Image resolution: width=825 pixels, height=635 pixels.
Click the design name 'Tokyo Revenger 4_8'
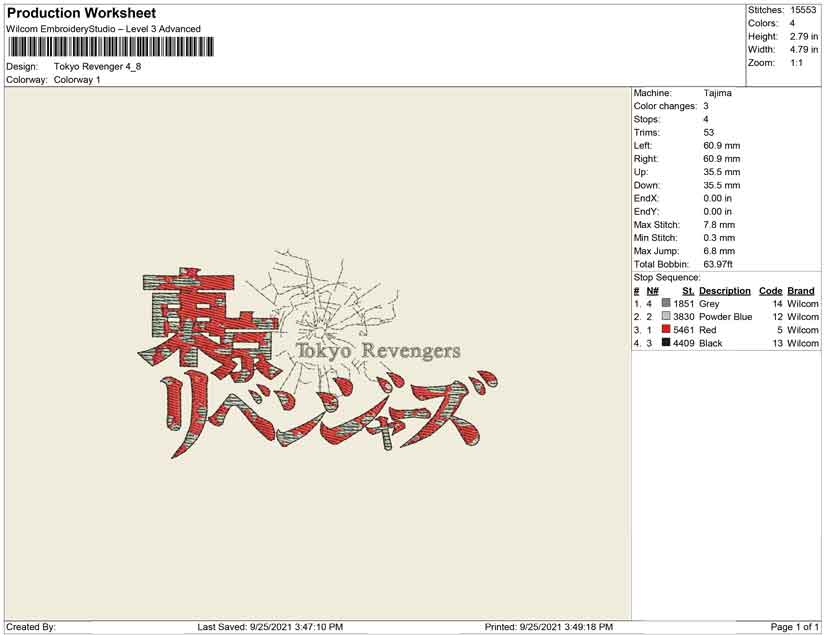(97, 67)
